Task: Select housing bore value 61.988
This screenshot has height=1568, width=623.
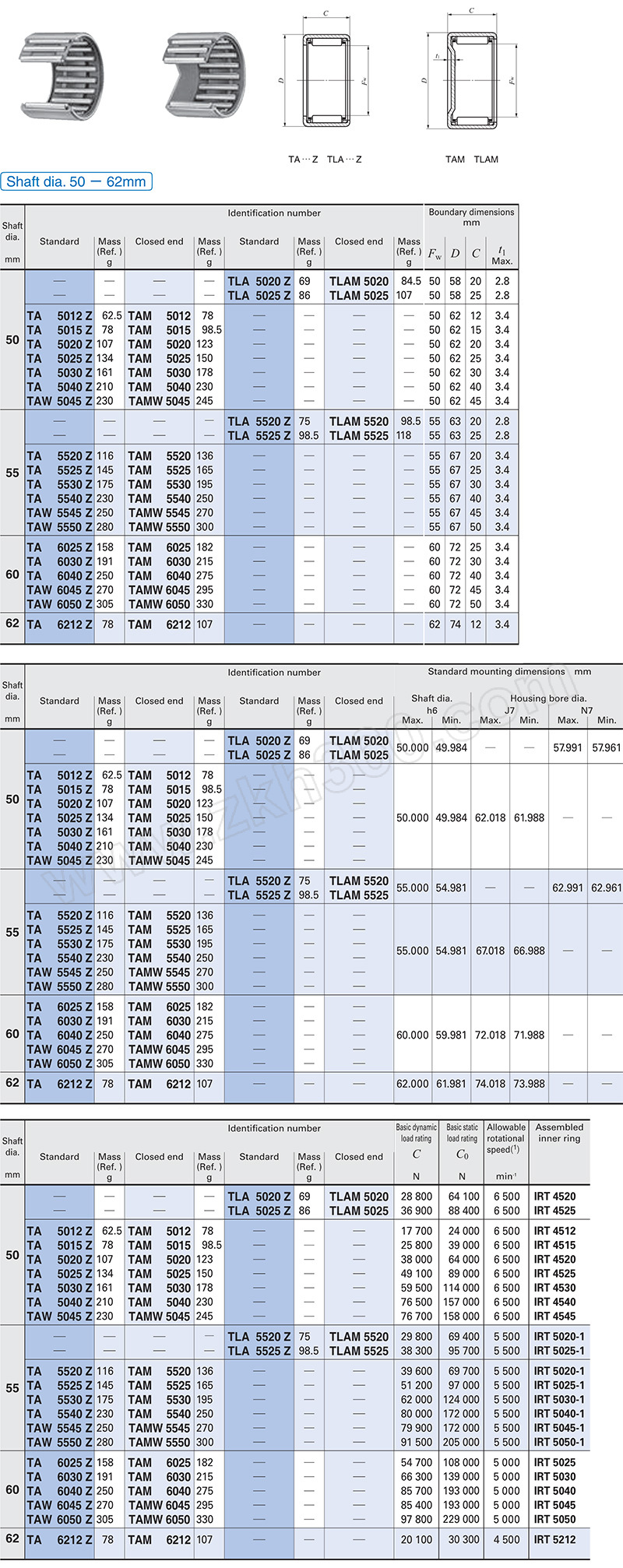Action: (x=530, y=818)
